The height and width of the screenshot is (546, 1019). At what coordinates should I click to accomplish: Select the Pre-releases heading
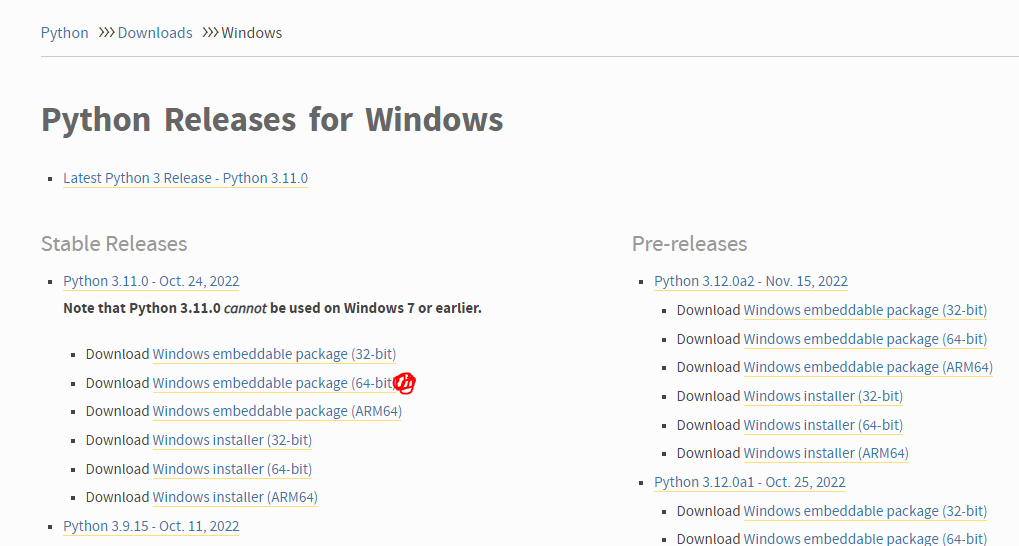click(x=690, y=244)
